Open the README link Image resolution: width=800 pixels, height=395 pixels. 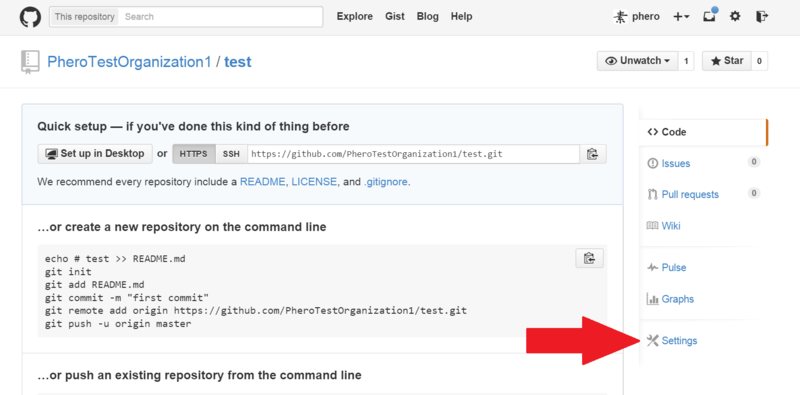263,182
